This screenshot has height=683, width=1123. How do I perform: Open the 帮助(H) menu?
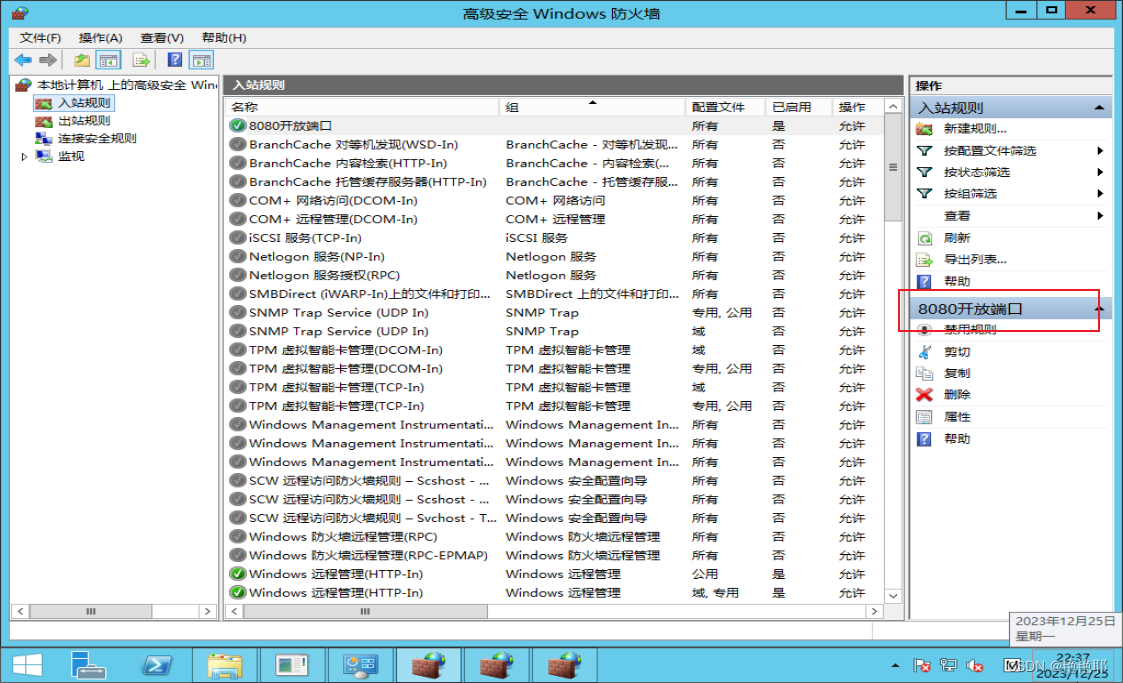point(224,37)
